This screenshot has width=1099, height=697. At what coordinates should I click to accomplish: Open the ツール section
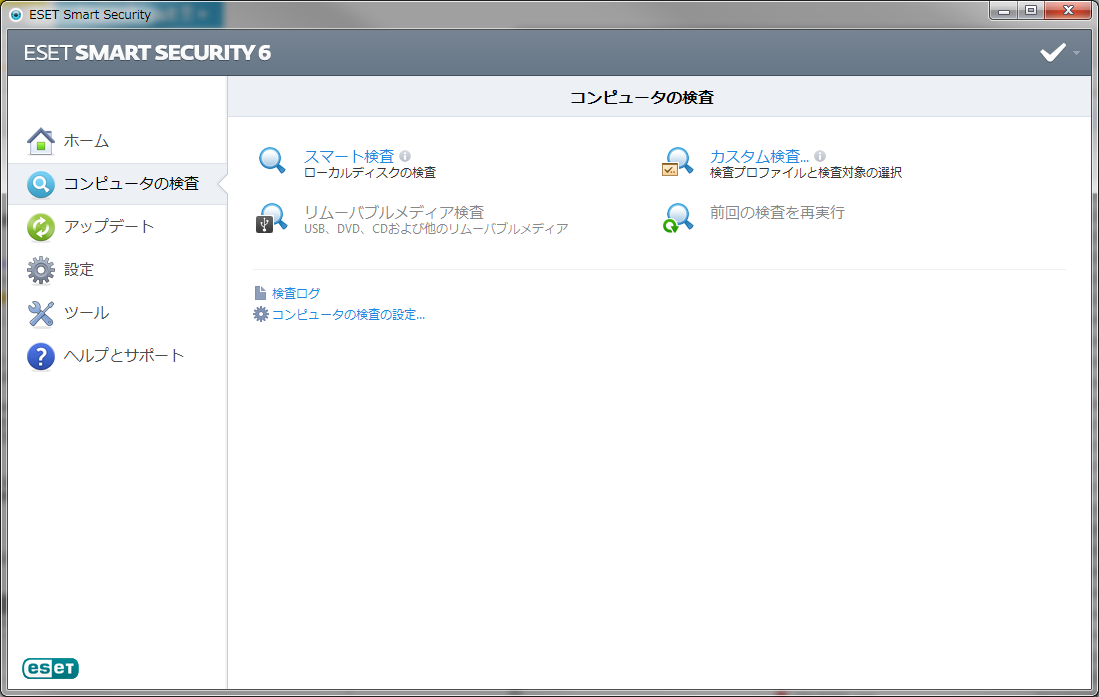point(86,313)
